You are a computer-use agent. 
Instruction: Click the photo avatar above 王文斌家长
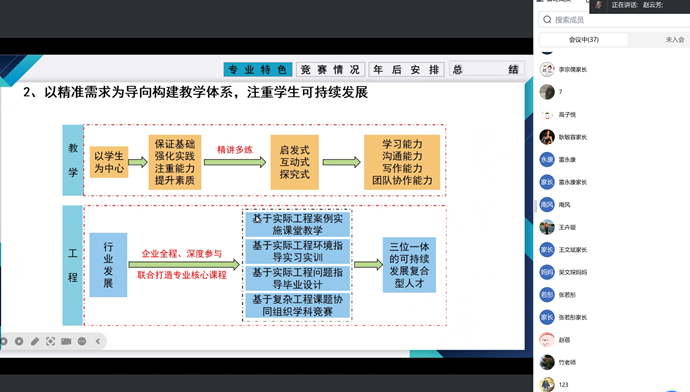[x=547, y=227]
